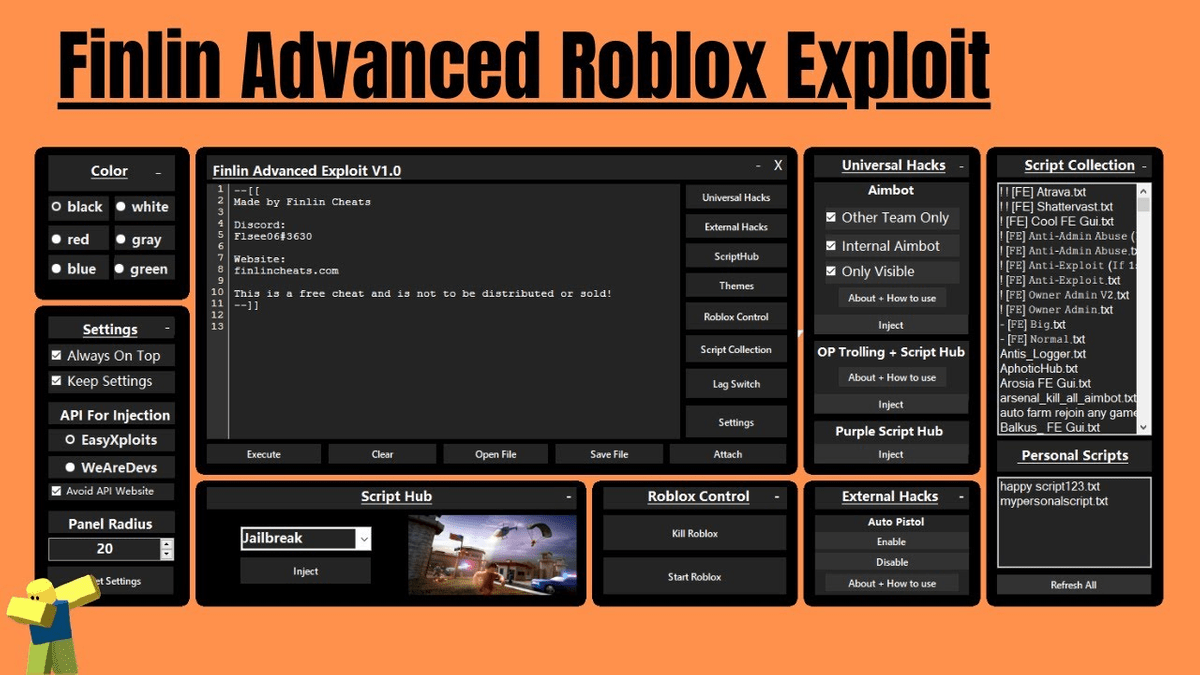
Task: Select "! ! [FE] Shattervast.txt" script
Action: (x=1055, y=207)
